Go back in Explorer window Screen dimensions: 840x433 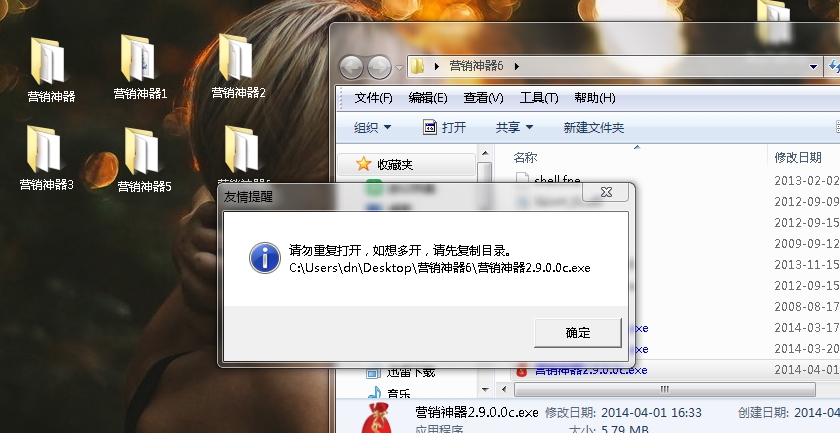(x=351, y=67)
